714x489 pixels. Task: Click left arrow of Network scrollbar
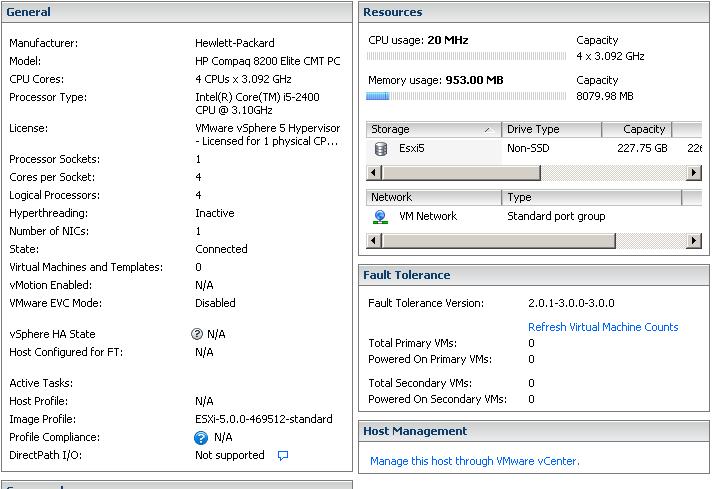pos(374,240)
